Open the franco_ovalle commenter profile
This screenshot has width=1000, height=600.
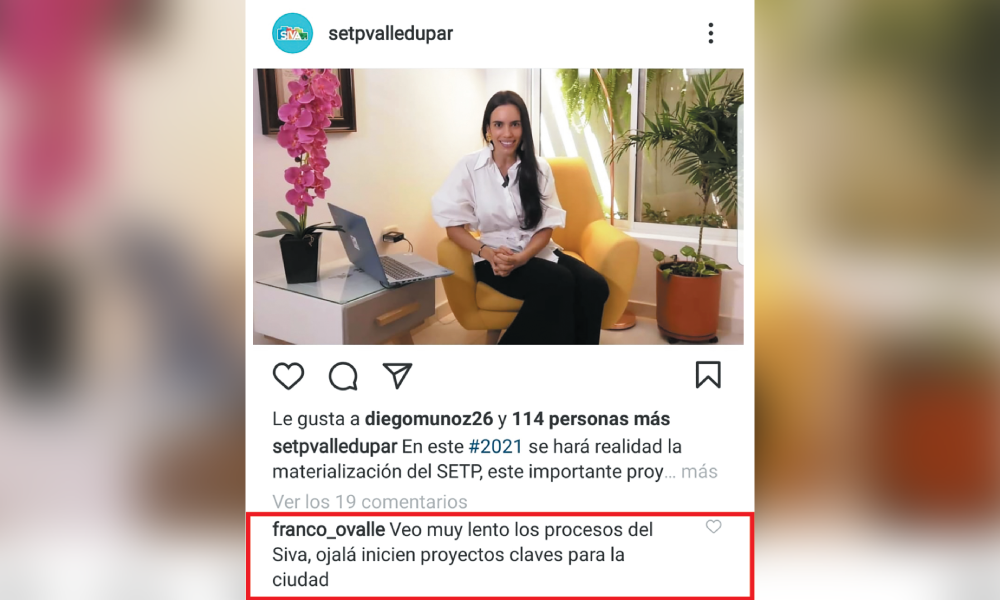tap(328, 530)
